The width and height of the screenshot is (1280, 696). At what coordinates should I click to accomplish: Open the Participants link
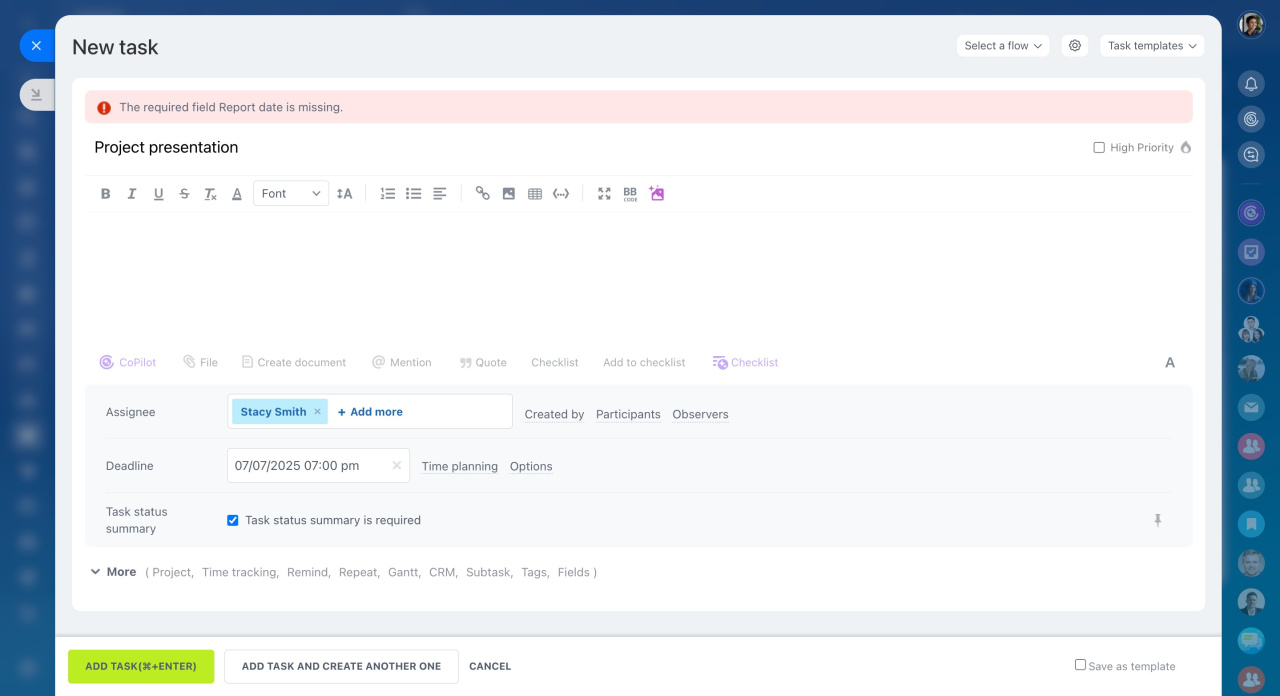[x=628, y=414]
